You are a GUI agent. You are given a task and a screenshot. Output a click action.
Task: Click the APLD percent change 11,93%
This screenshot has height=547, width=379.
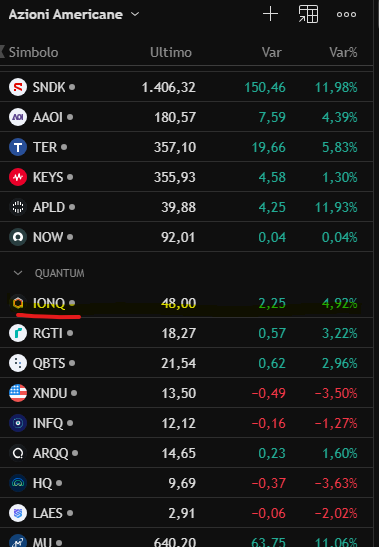pos(336,207)
